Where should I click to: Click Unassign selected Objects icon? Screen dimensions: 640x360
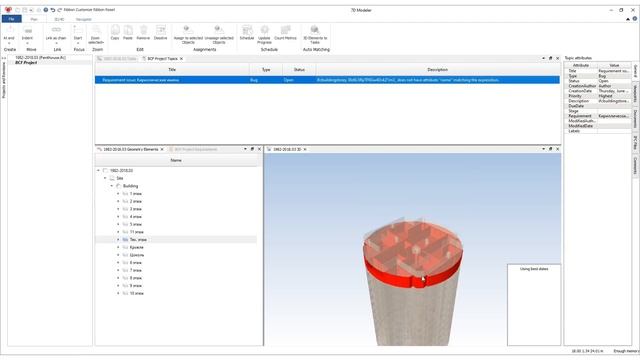219,29
